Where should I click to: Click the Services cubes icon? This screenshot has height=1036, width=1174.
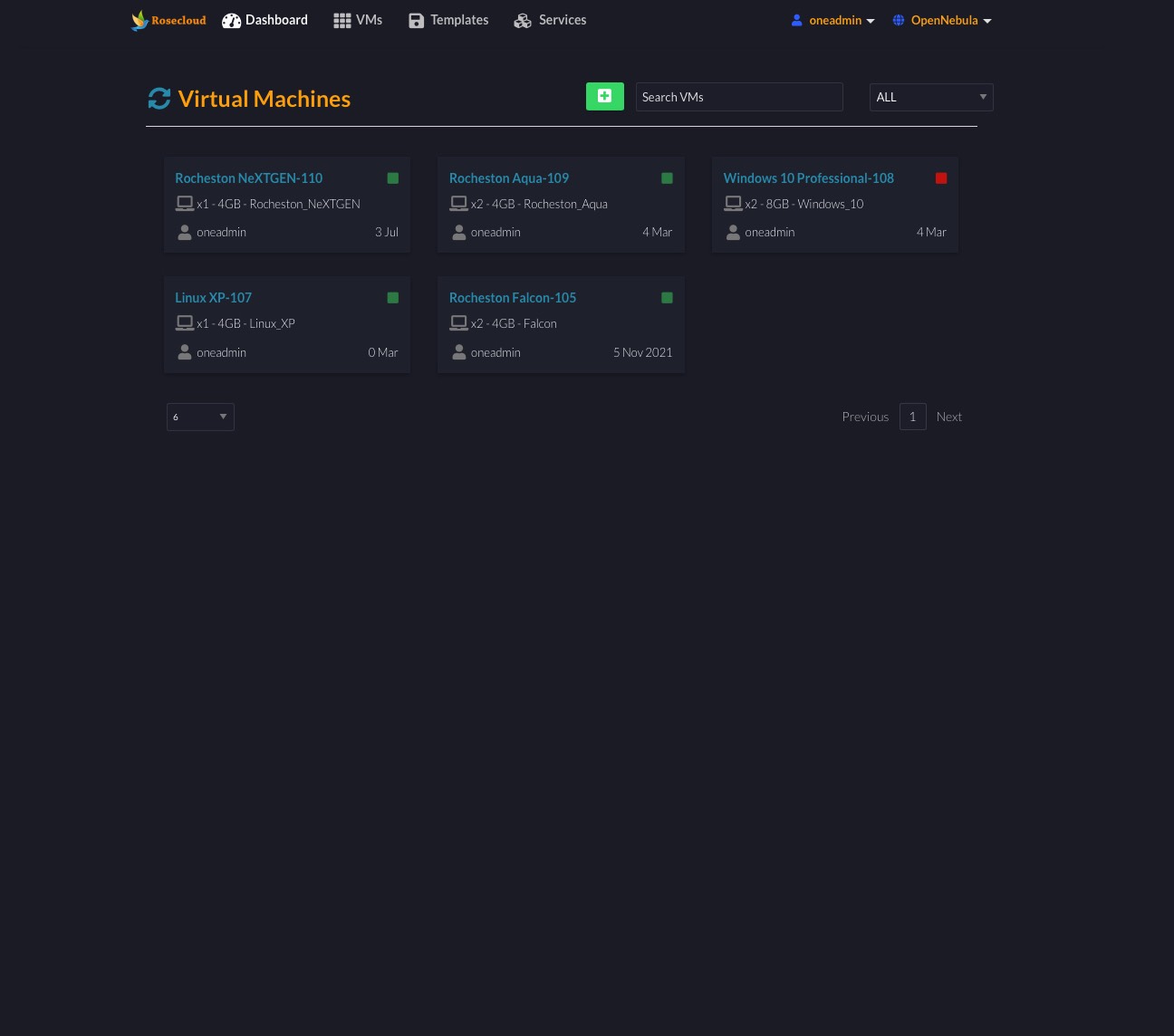(522, 20)
